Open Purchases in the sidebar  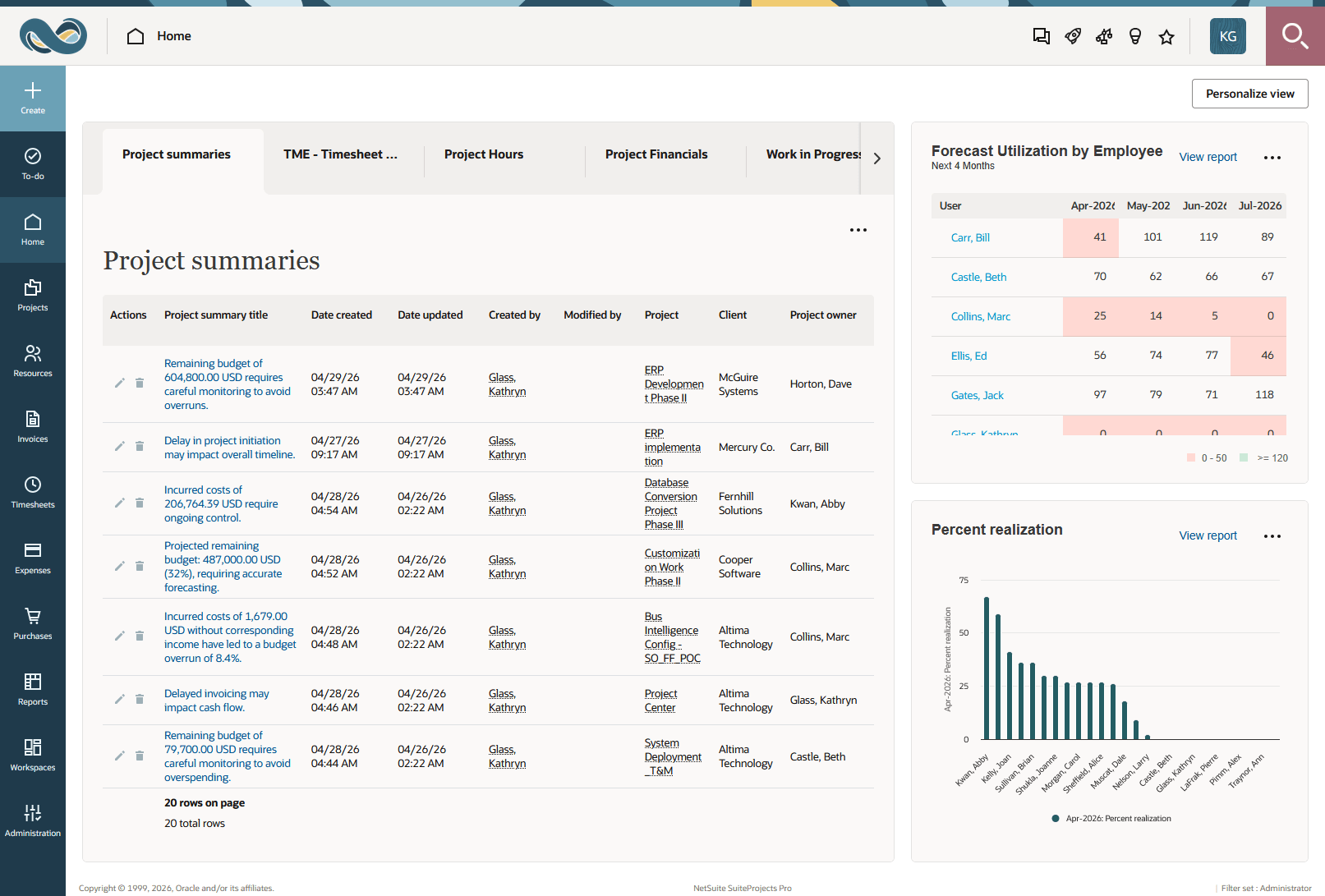click(x=33, y=624)
